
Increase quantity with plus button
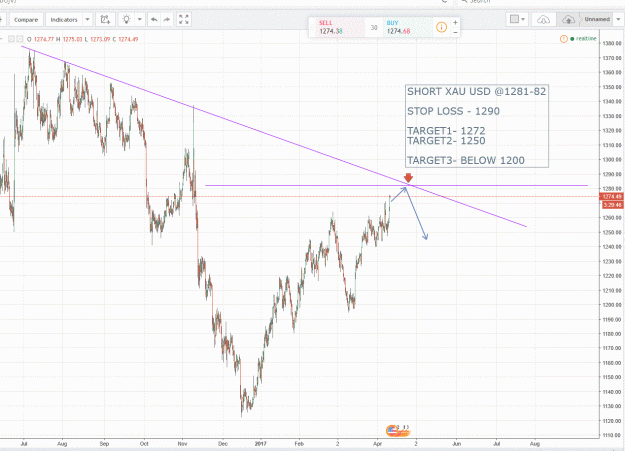(x=455, y=23)
